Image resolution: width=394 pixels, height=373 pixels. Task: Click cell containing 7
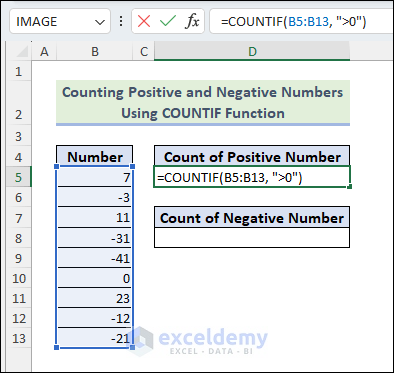point(95,177)
